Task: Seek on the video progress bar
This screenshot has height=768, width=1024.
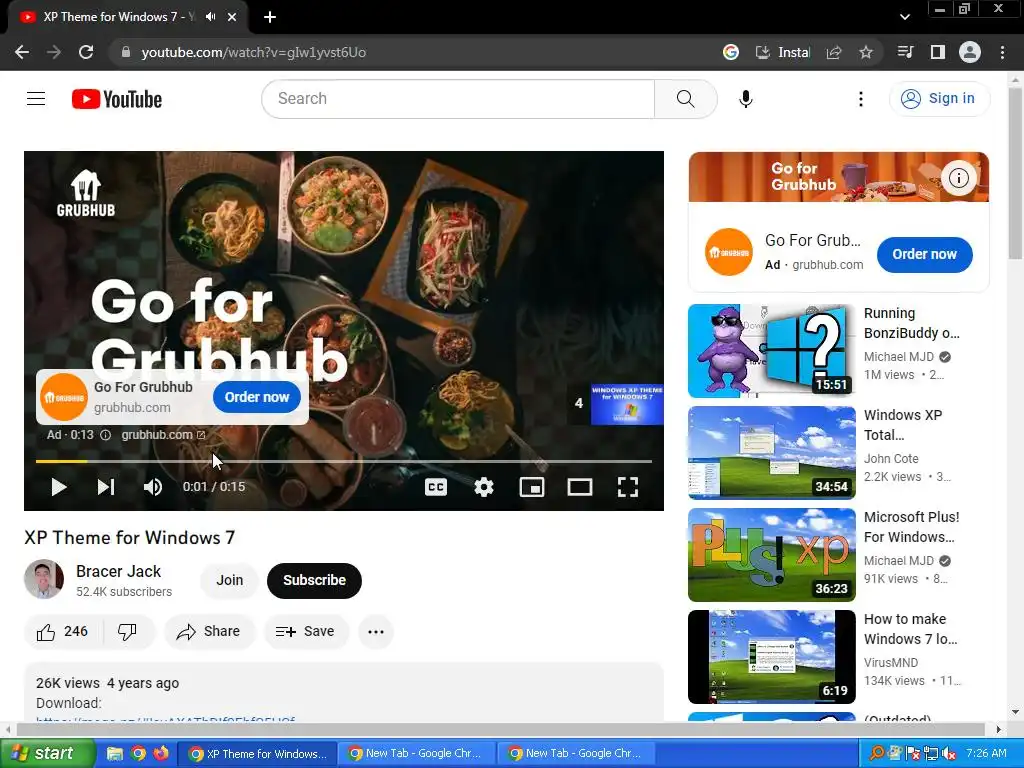Action: (344, 461)
